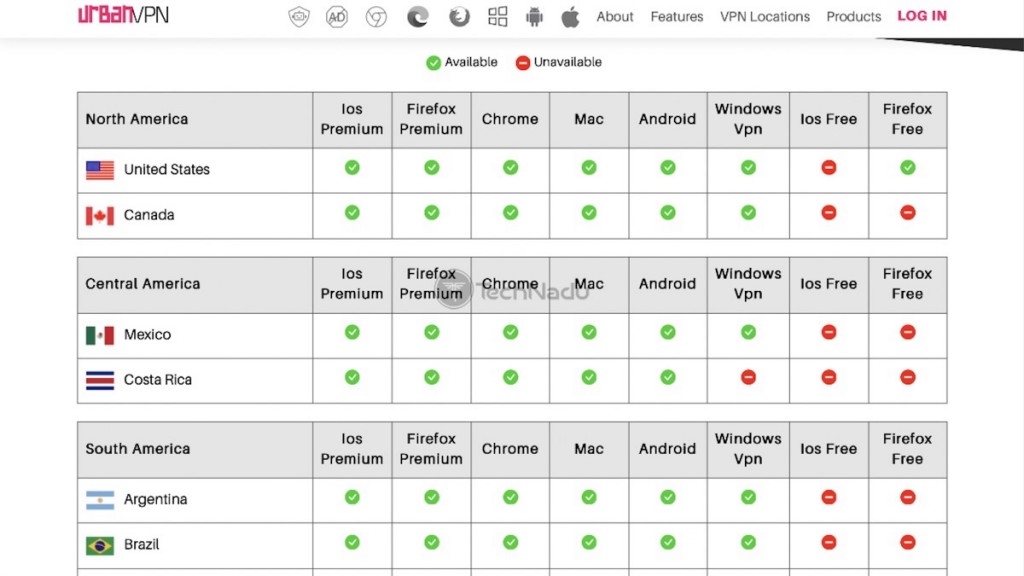This screenshot has width=1024, height=576.
Task: Click the United States flag
Action: pos(100,170)
